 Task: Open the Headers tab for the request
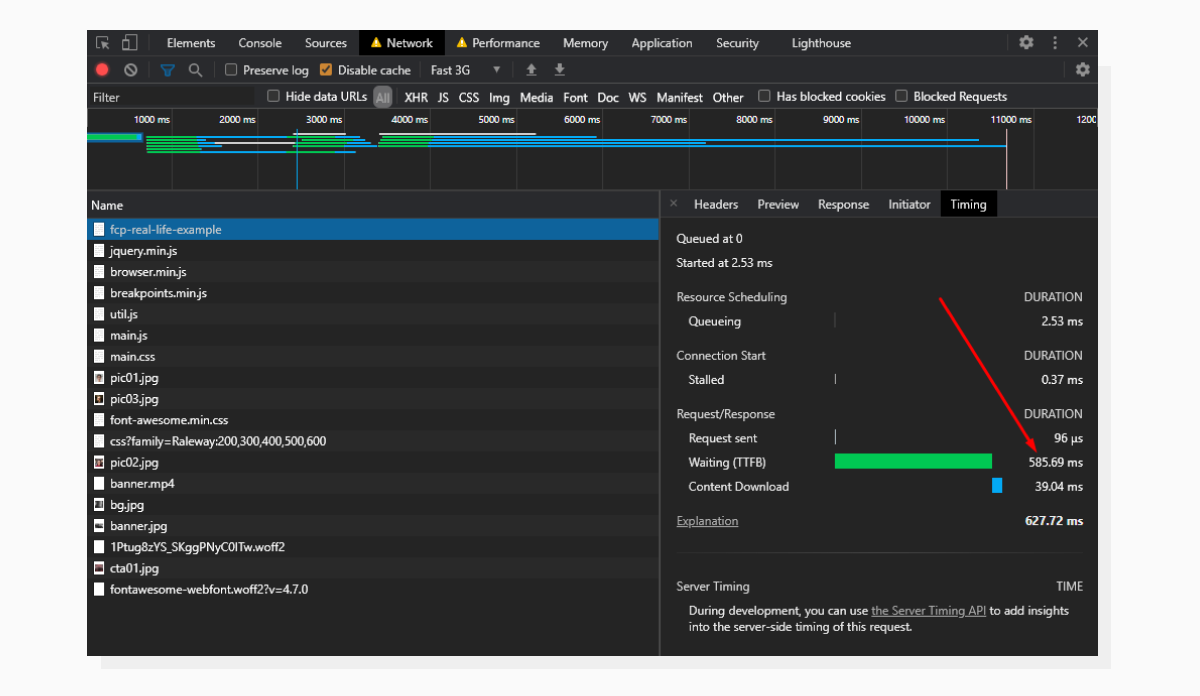(716, 204)
